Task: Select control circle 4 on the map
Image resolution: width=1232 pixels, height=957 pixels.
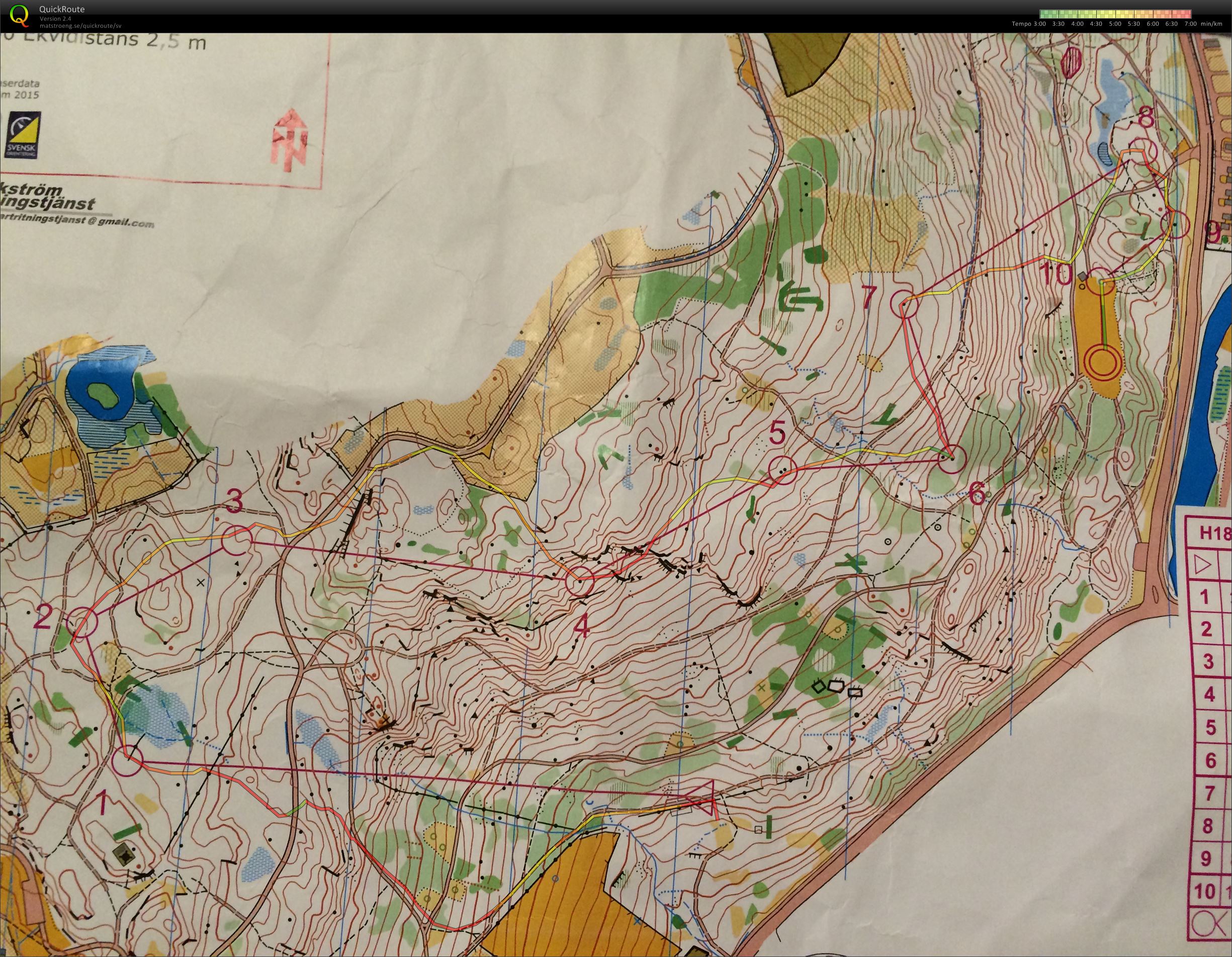Action: 580,582
